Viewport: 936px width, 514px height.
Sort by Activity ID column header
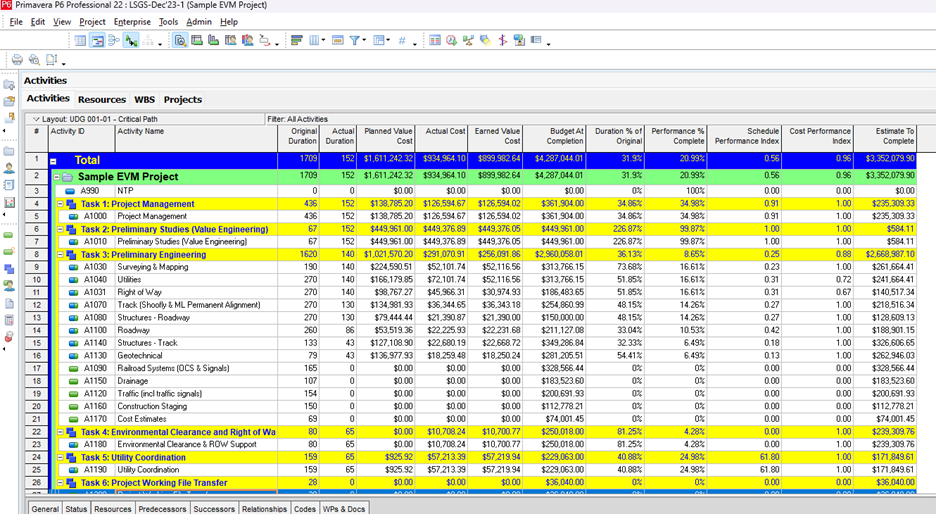[81, 138]
